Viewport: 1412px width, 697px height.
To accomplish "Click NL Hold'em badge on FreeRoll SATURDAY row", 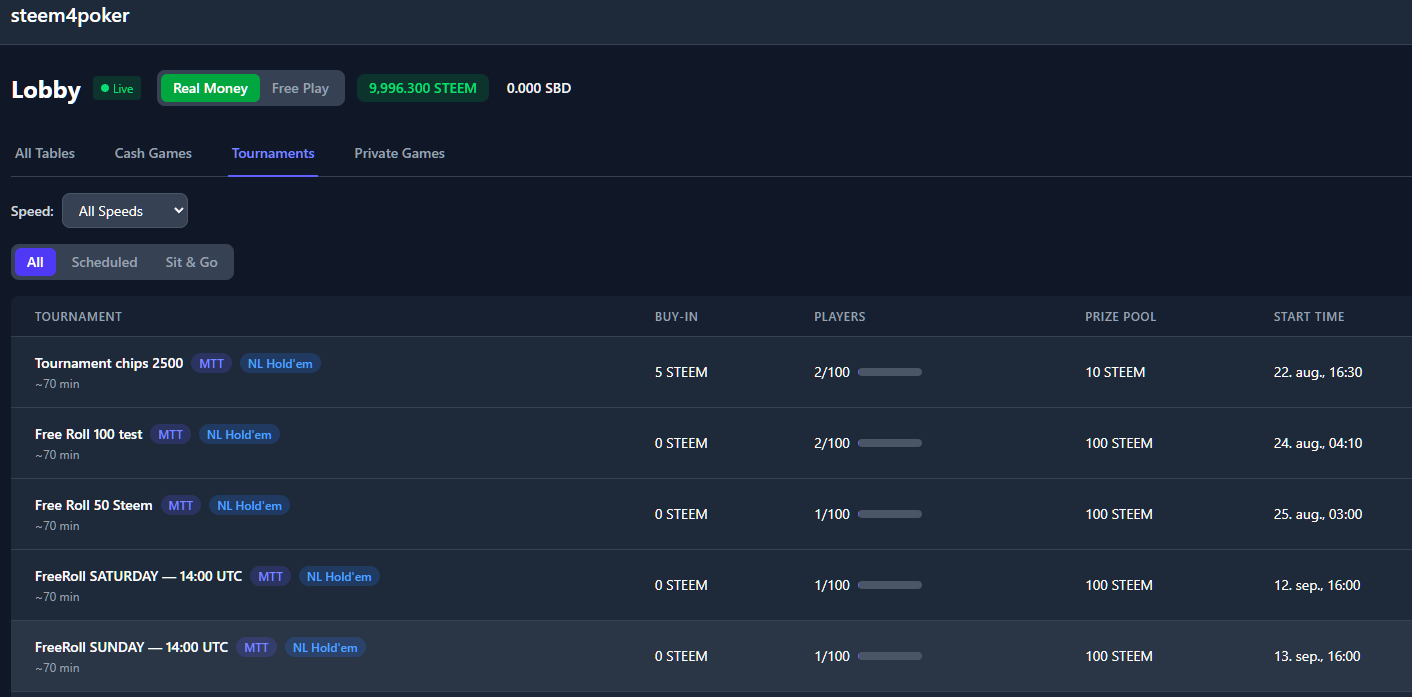I will click(339, 576).
